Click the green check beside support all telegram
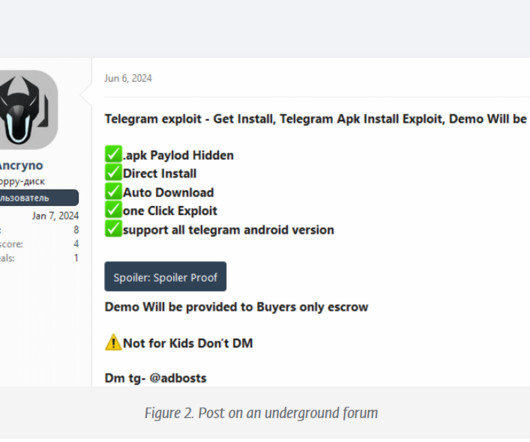 [113, 229]
